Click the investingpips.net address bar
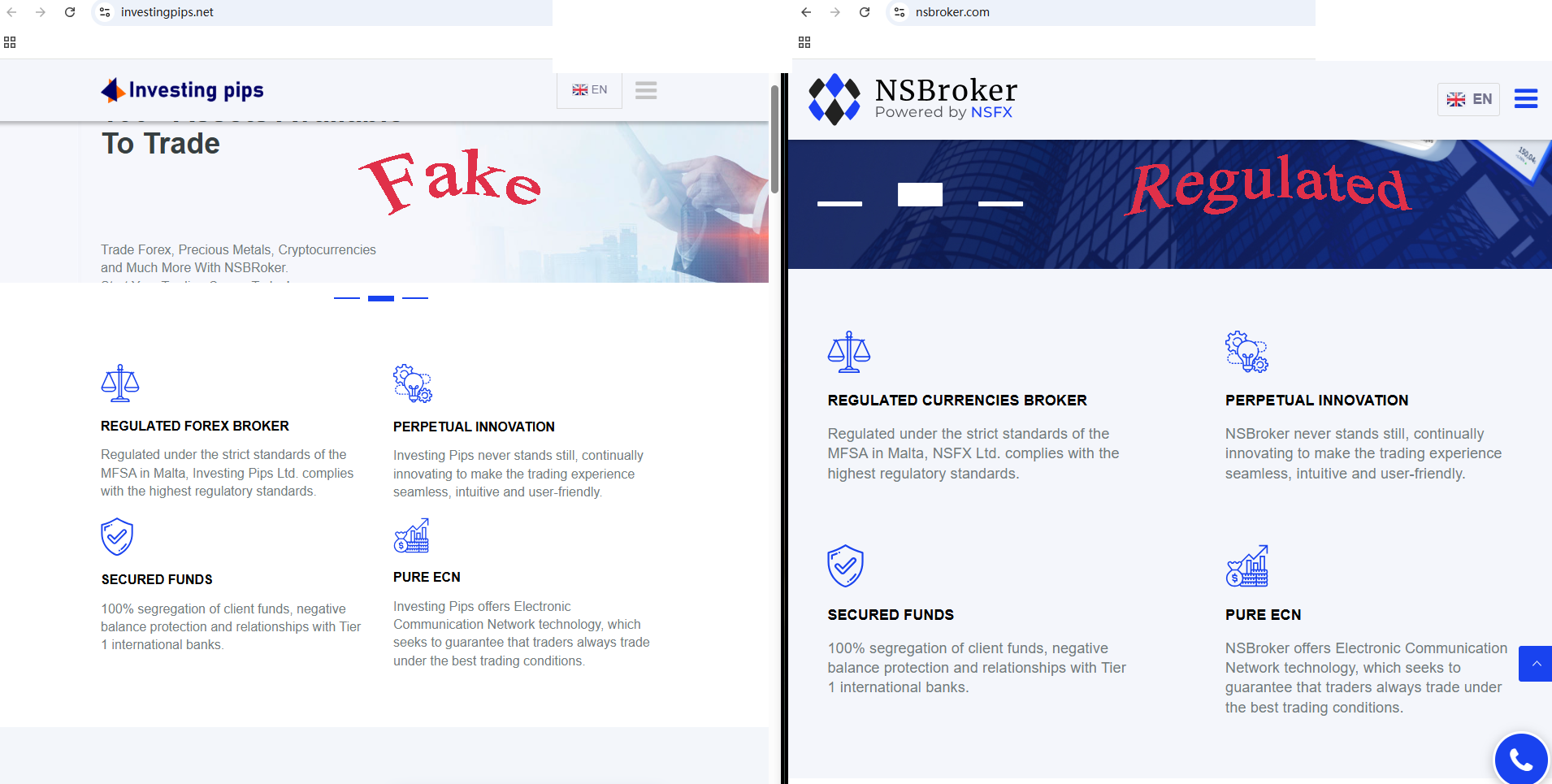Image resolution: width=1552 pixels, height=784 pixels. point(325,12)
